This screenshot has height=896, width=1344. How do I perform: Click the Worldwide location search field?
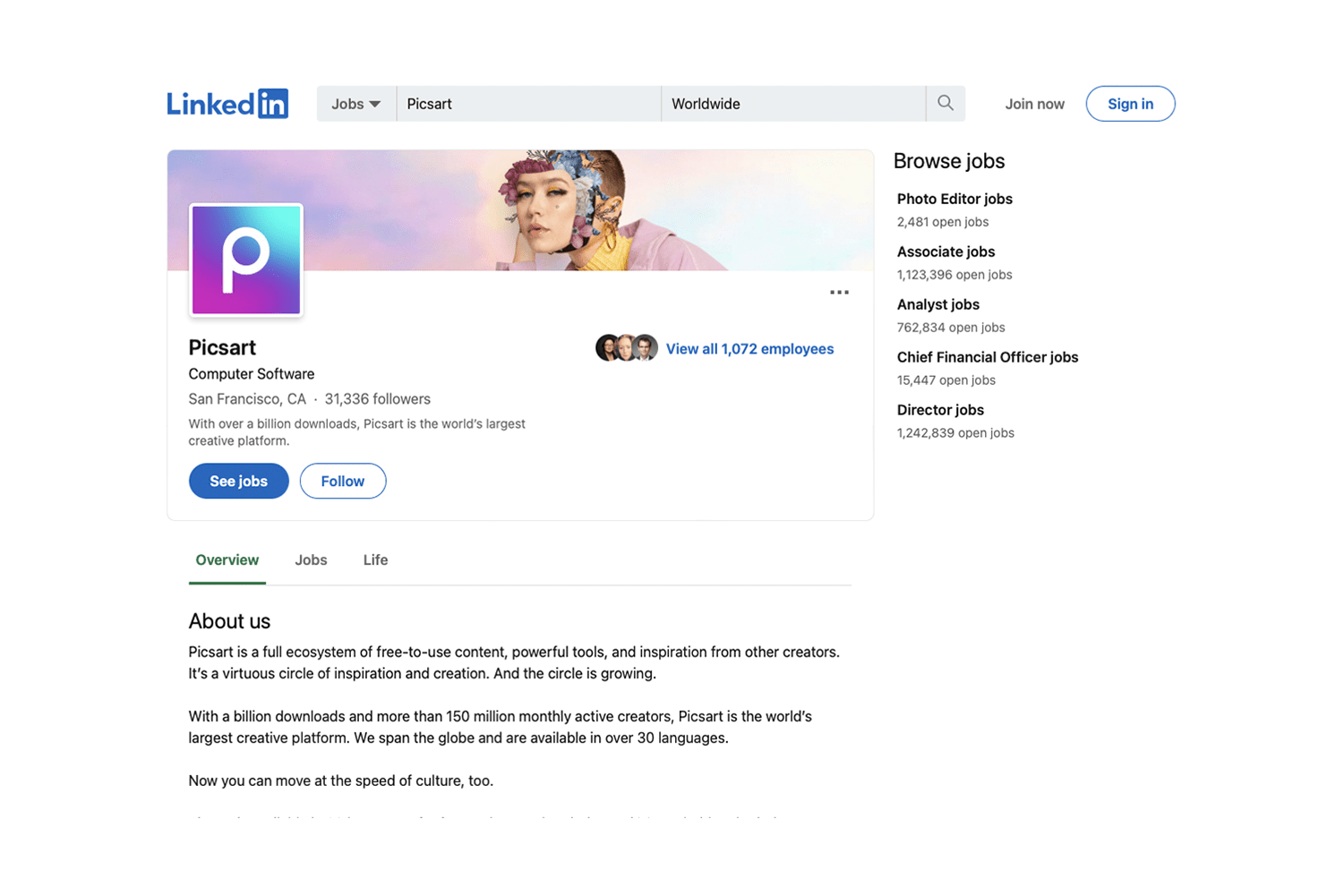click(793, 103)
